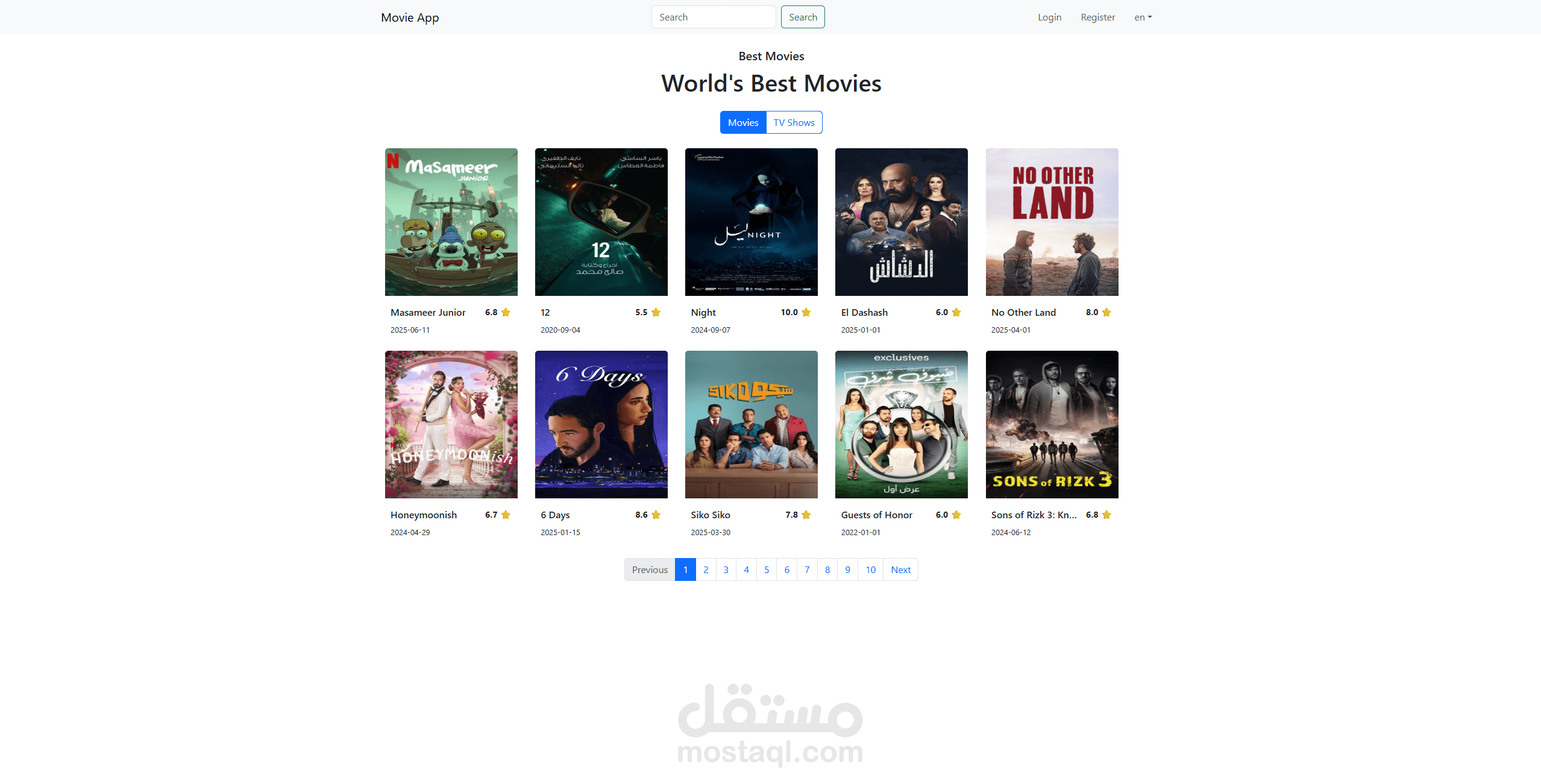
Task: Open the El Dashash poster
Action: pyautogui.click(x=902, y=222)
